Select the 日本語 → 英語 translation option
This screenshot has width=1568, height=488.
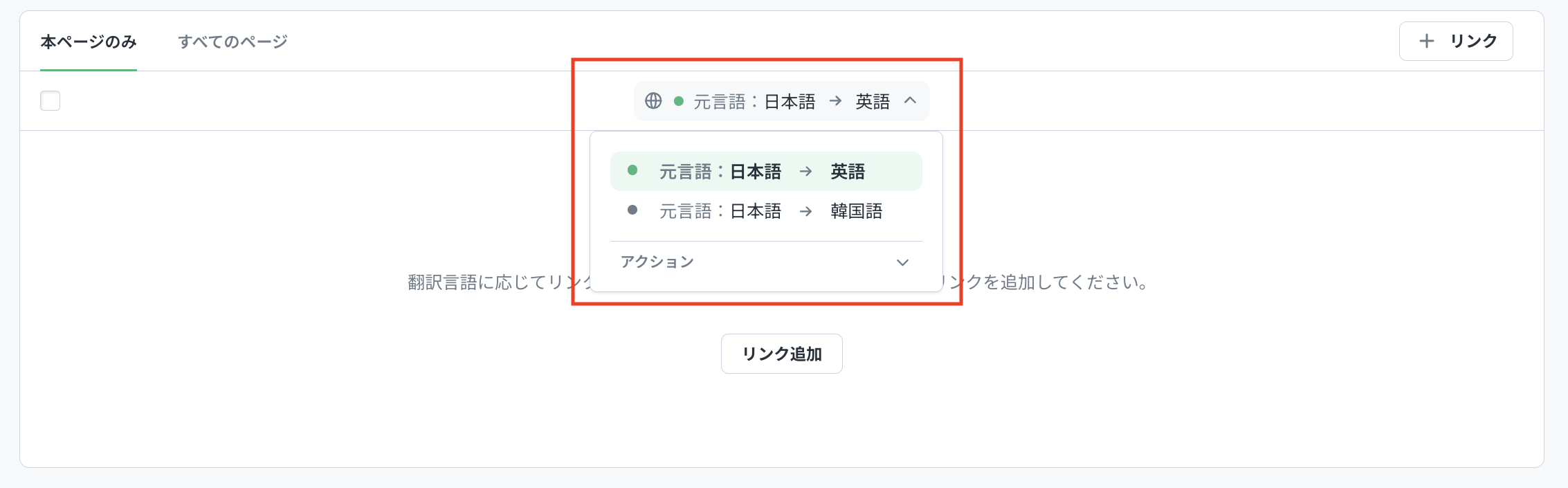pos(765,172)
